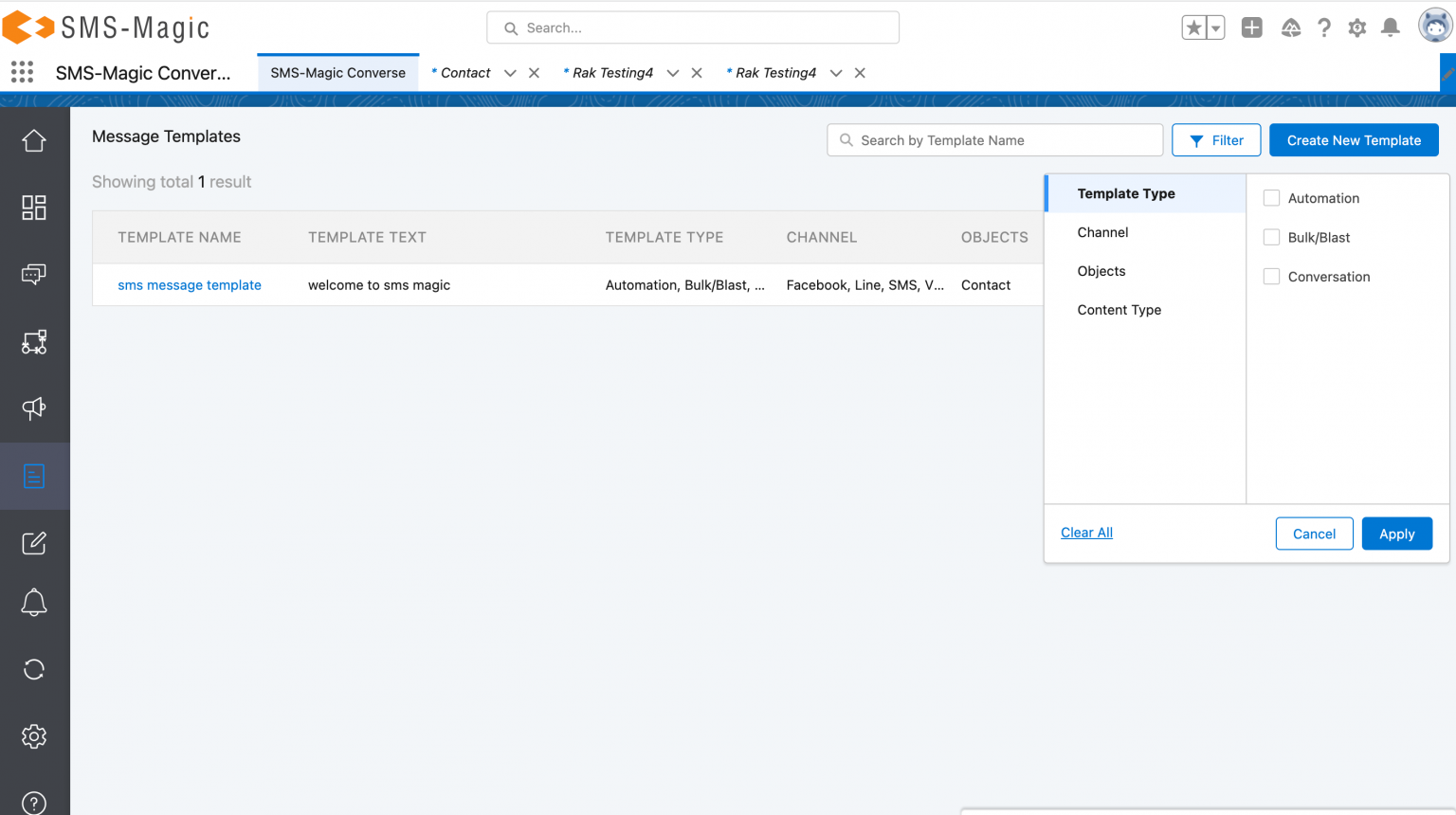Image resolution: width=1456 pixels, height=815 pixels.
Task: Open the gear settings icon in sidebar
Action: coord(34,736)
